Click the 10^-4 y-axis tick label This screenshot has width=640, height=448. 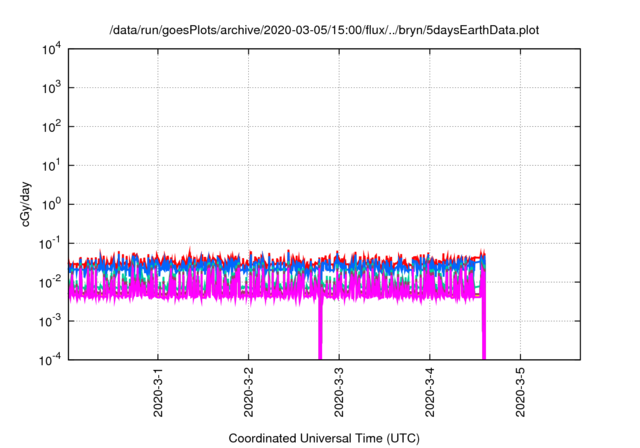click(x=50, y=360)
